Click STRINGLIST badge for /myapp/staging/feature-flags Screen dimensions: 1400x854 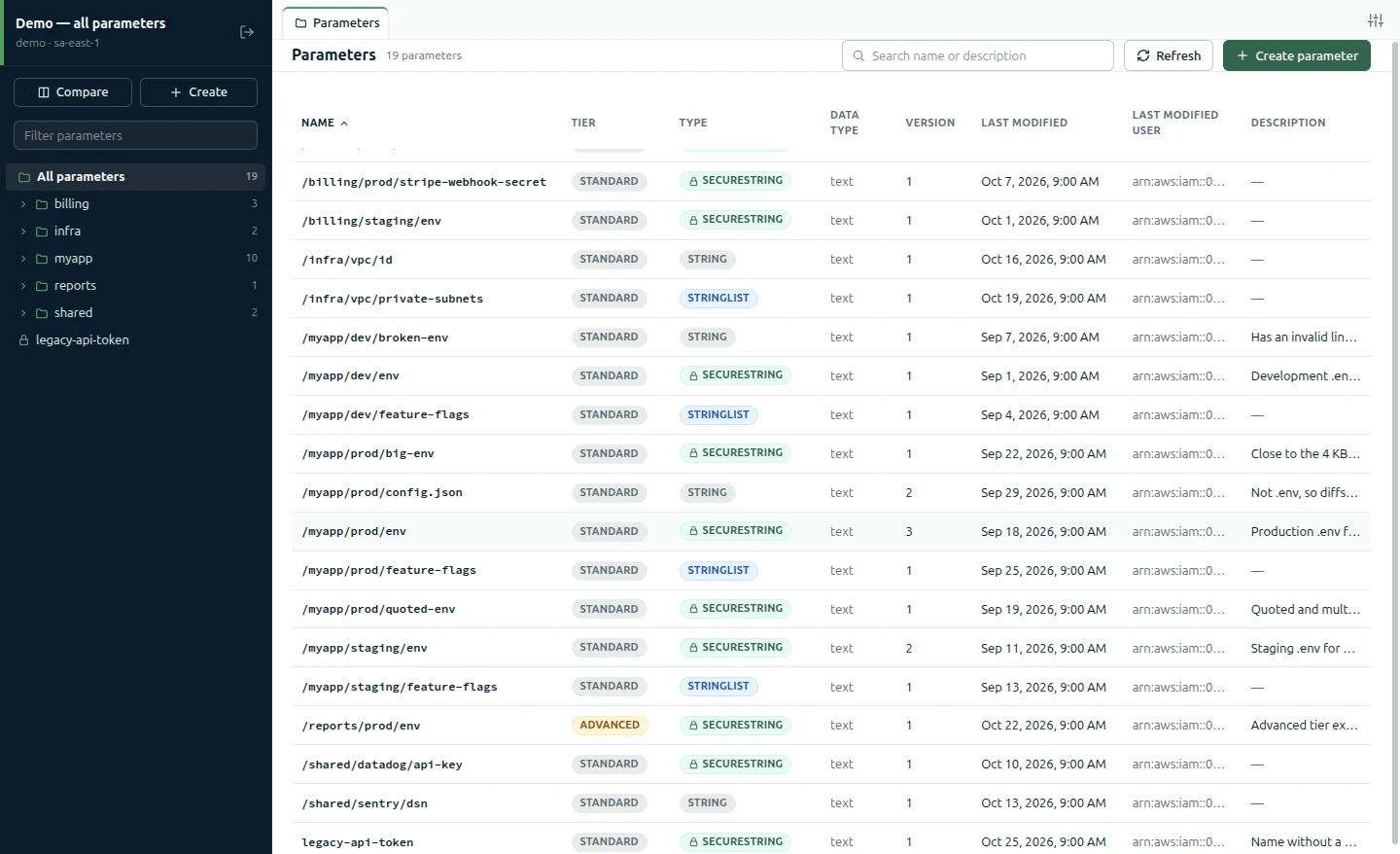pos(718,687)
